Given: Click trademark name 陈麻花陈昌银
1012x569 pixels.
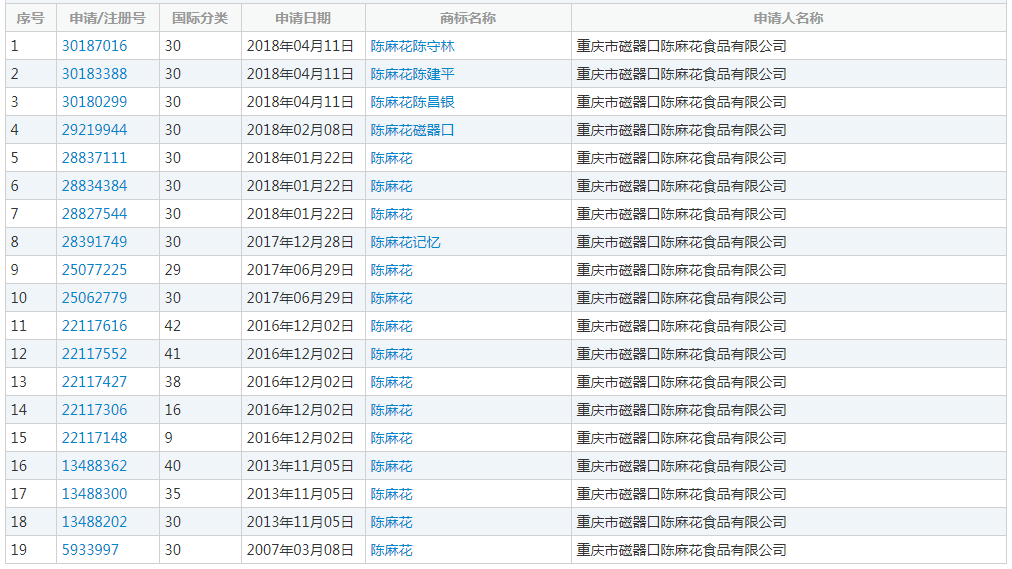Looking at the screenshot, I should pyautogui.click(x=412, y=103).
